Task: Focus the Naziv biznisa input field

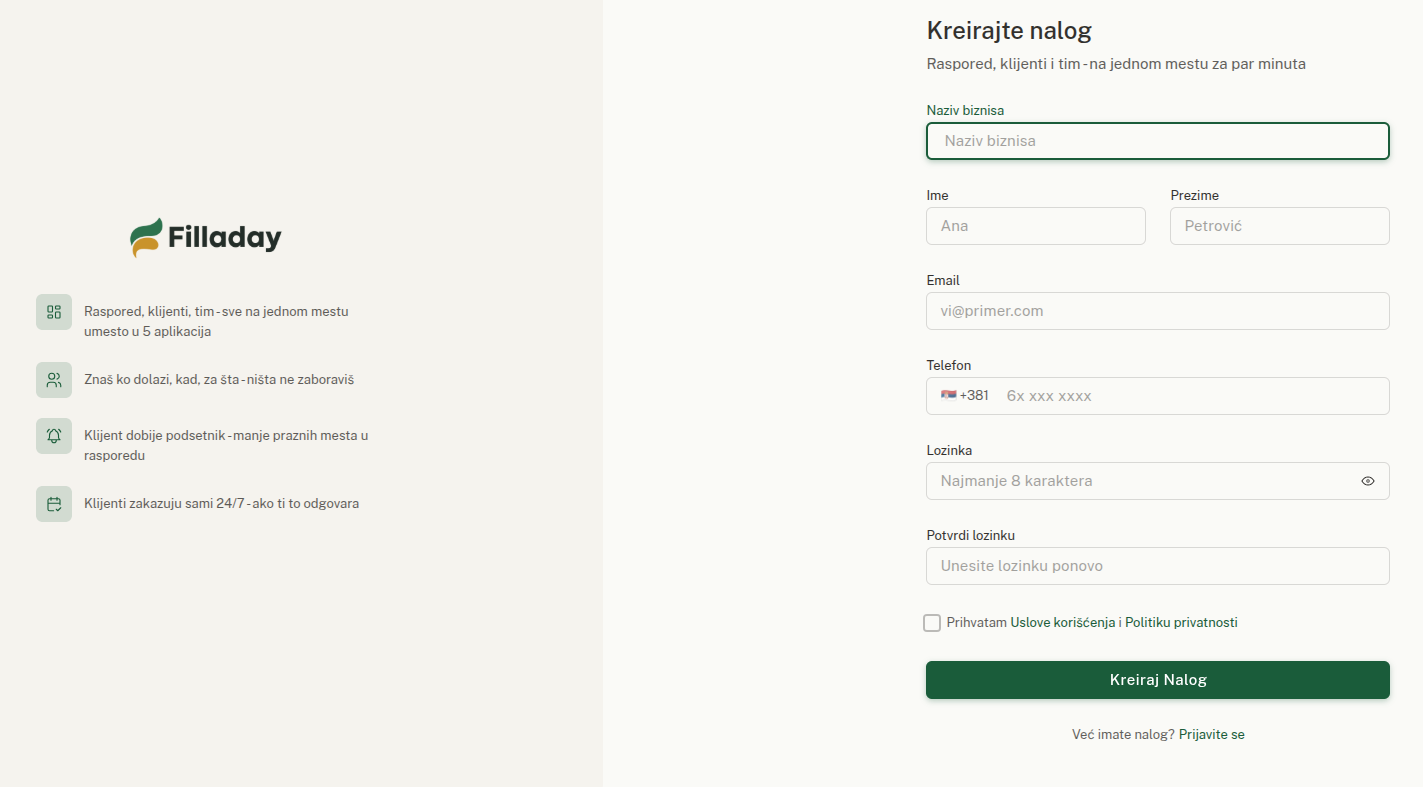Action: coord(1157,141)
